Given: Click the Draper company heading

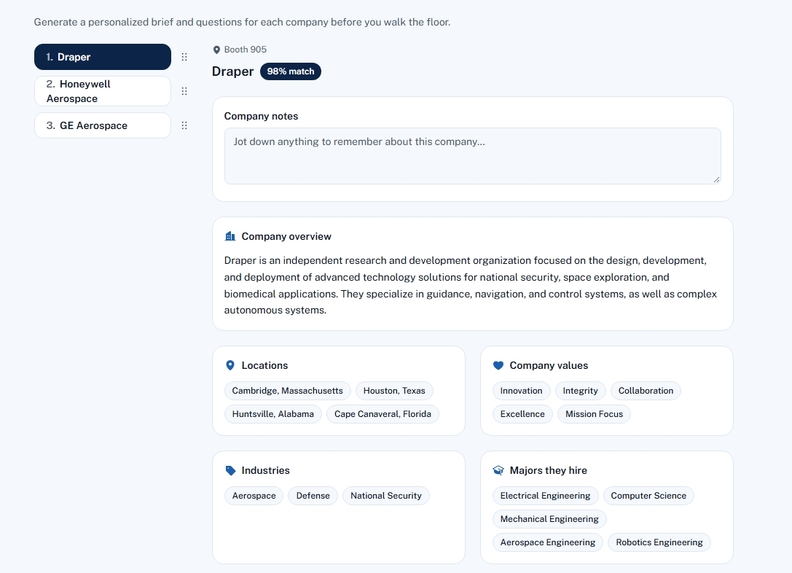Looking at the screenshot, I should point(233,71).
